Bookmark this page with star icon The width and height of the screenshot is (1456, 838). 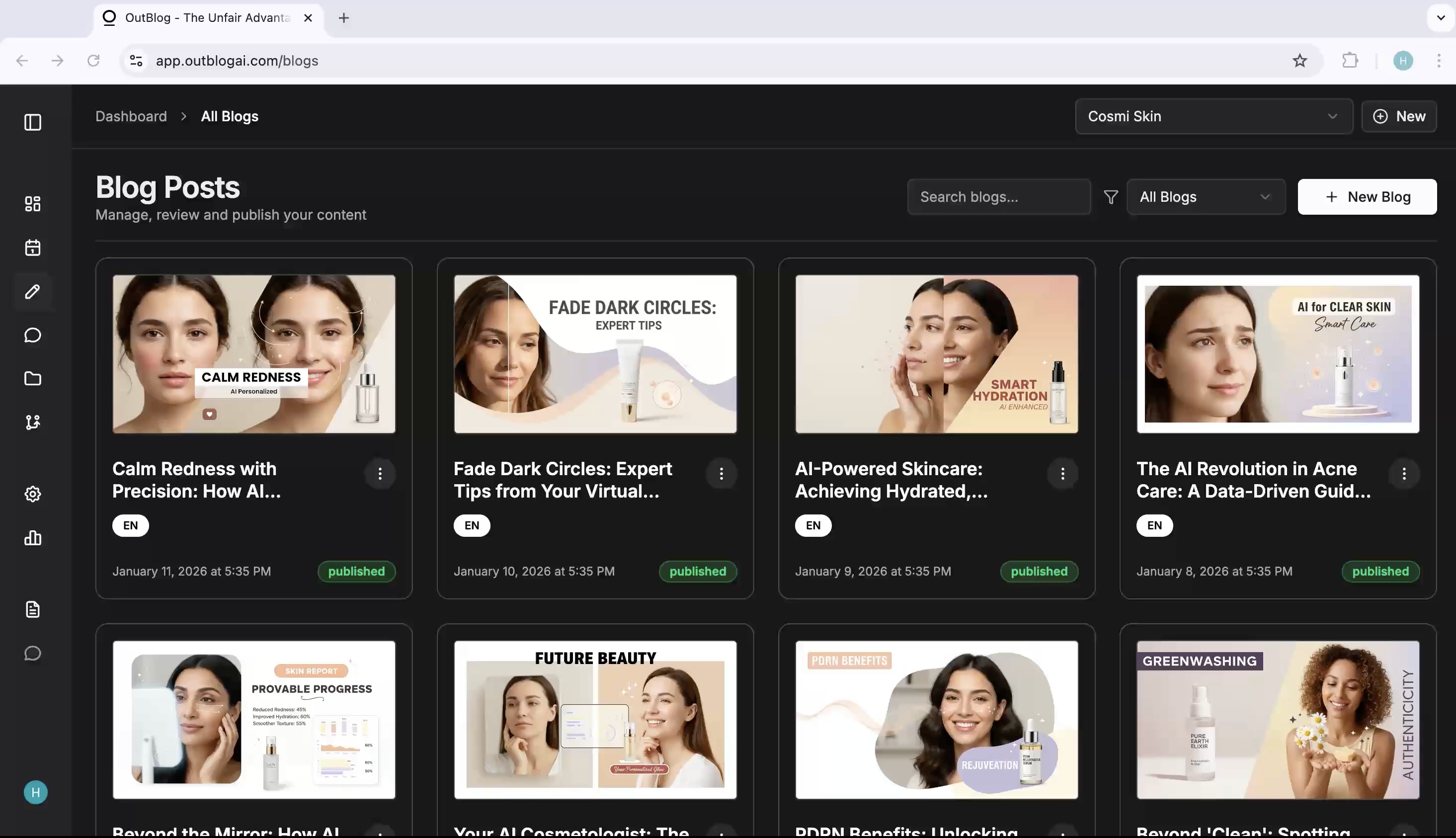[1299, 61]
